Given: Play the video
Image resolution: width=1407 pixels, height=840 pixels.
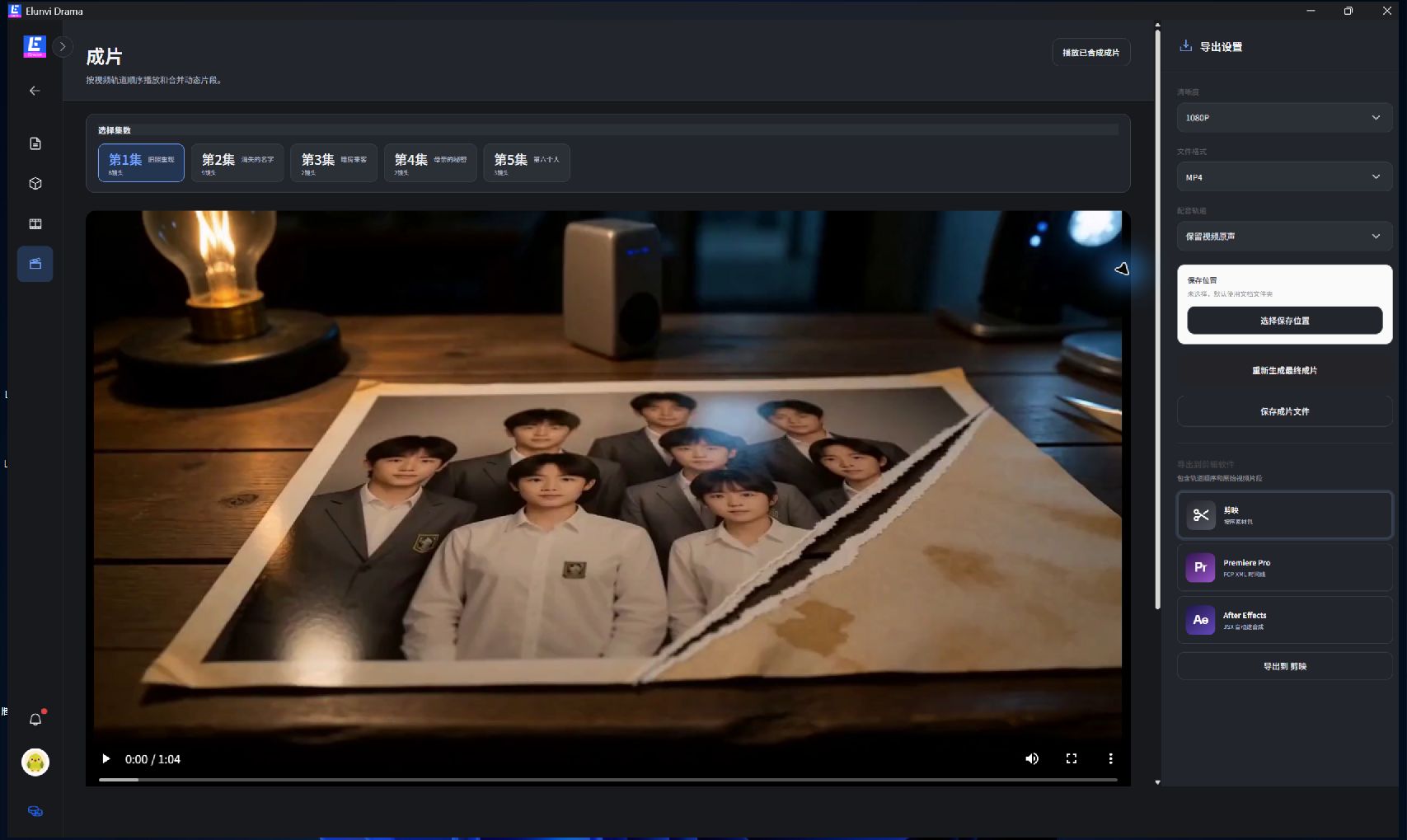Looking at the screenshot, I should [x=106, y=758].
